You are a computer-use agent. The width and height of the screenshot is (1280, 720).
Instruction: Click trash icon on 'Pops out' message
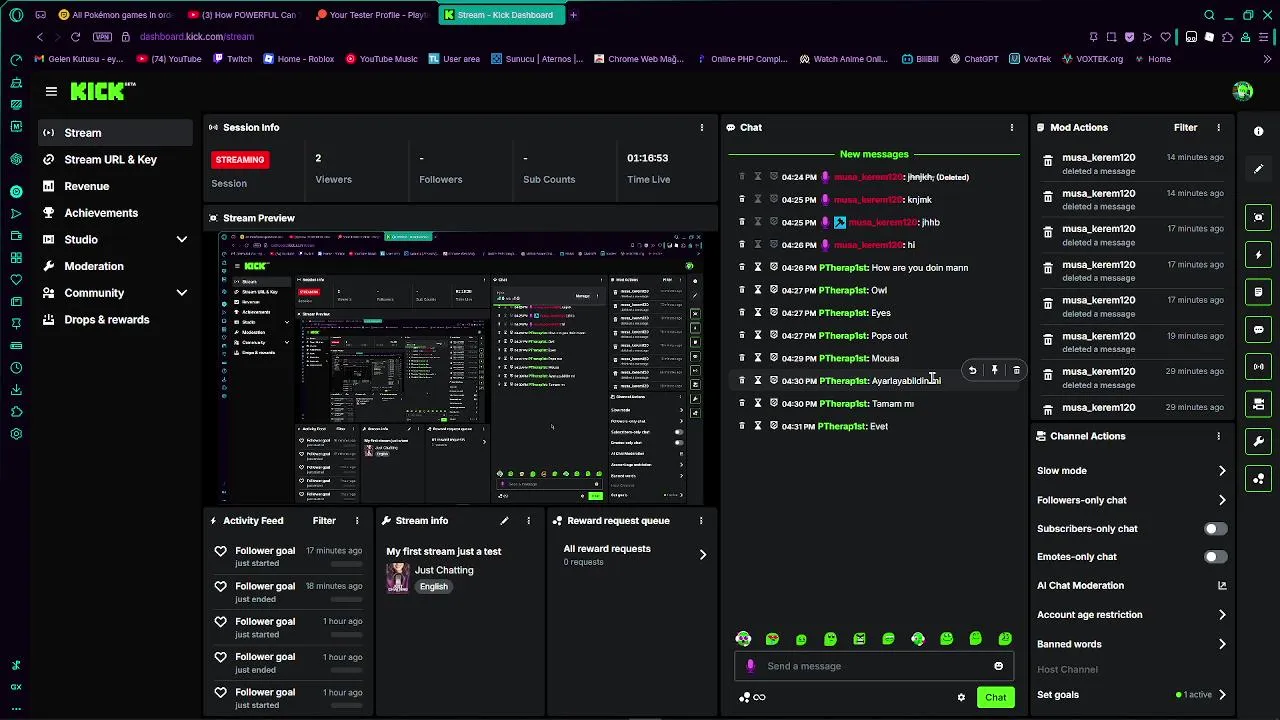click(742, 336)
